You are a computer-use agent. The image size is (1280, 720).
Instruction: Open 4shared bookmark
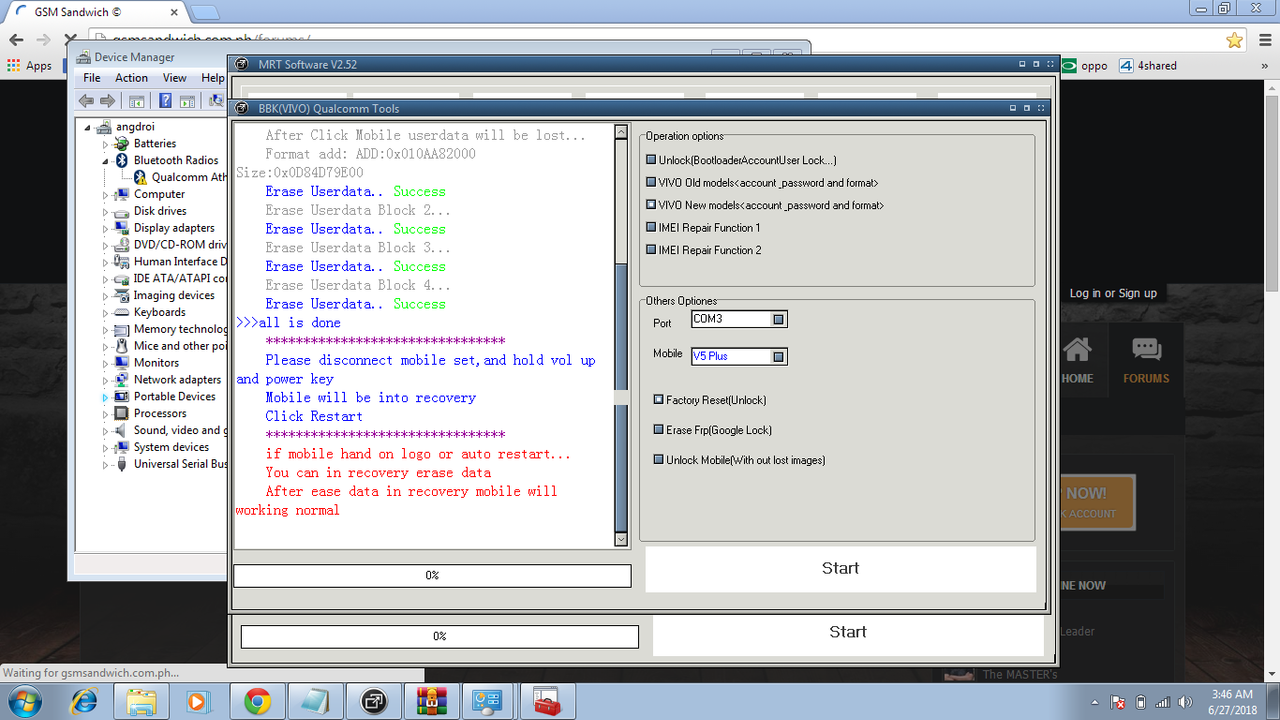click(x=1148, y=66)
